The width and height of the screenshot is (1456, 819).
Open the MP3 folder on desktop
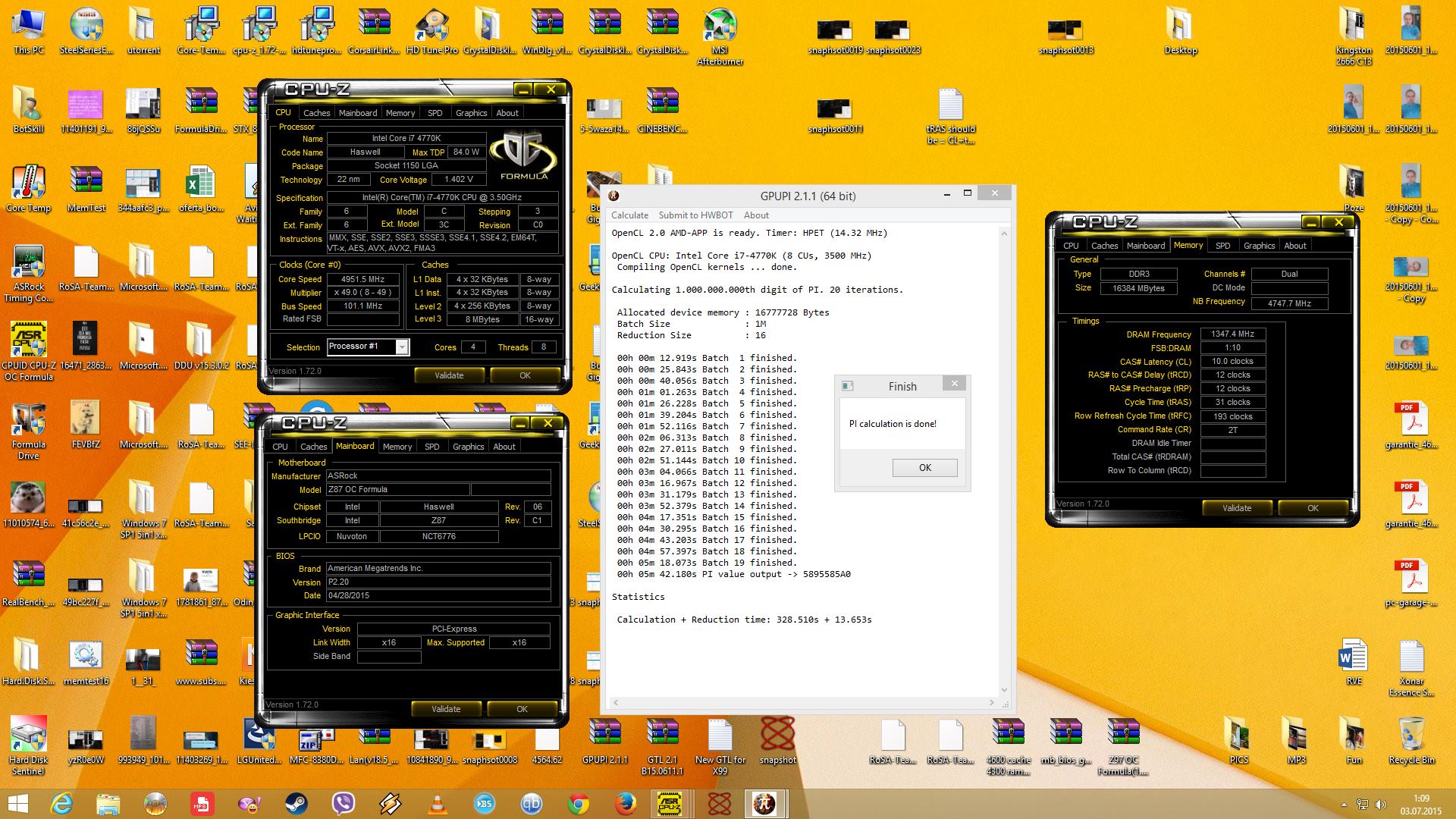[x=1296, y=740]
